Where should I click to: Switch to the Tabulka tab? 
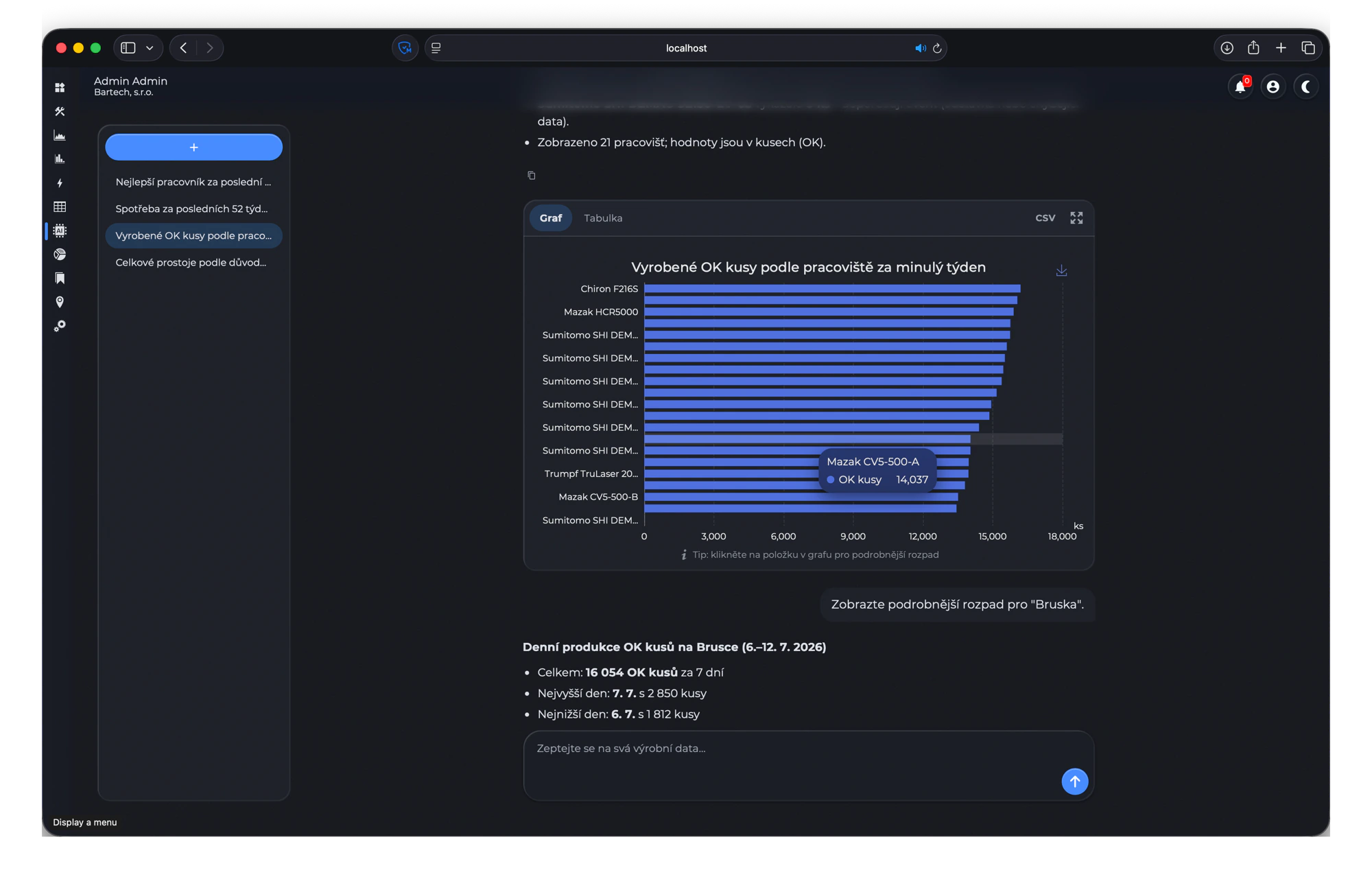point(603,218)
